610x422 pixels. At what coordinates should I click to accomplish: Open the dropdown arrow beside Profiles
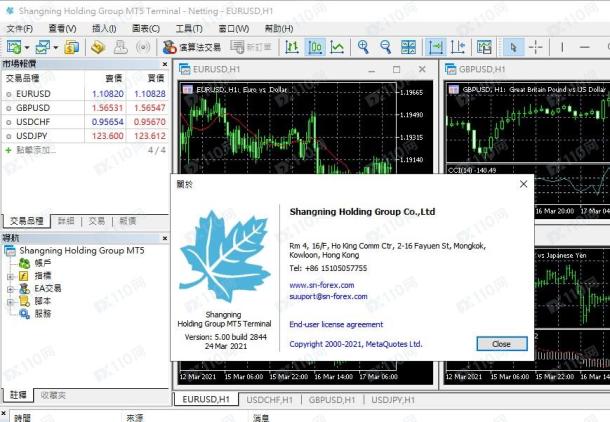[x=56, y=48]
